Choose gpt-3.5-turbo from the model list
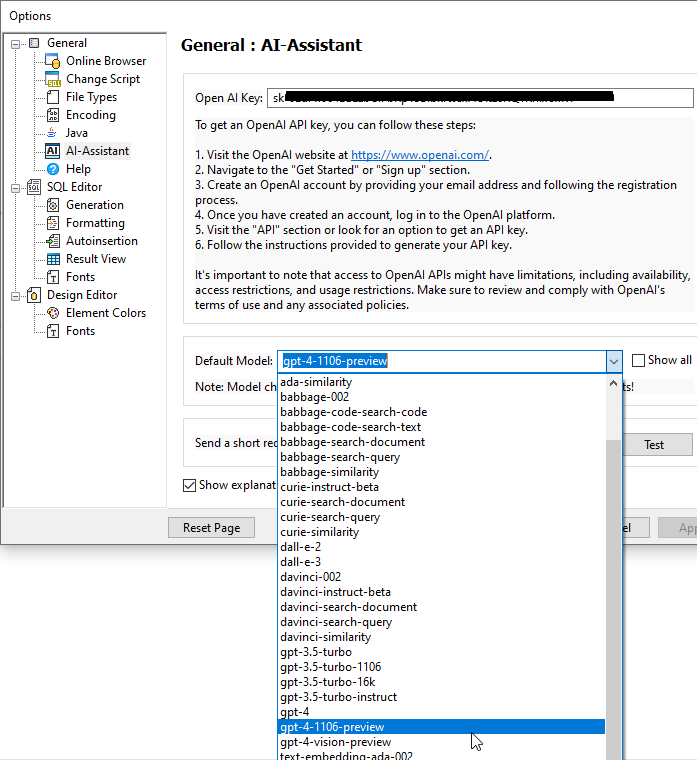The width and height of the screenshot is (697, 760). [x=316, y=652]
